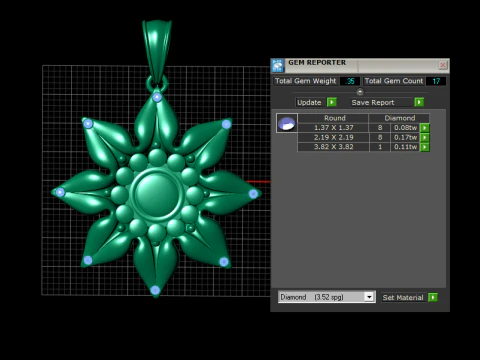Click green arrow for 3.82 X 3.82 row

click(x=425, y=147)
